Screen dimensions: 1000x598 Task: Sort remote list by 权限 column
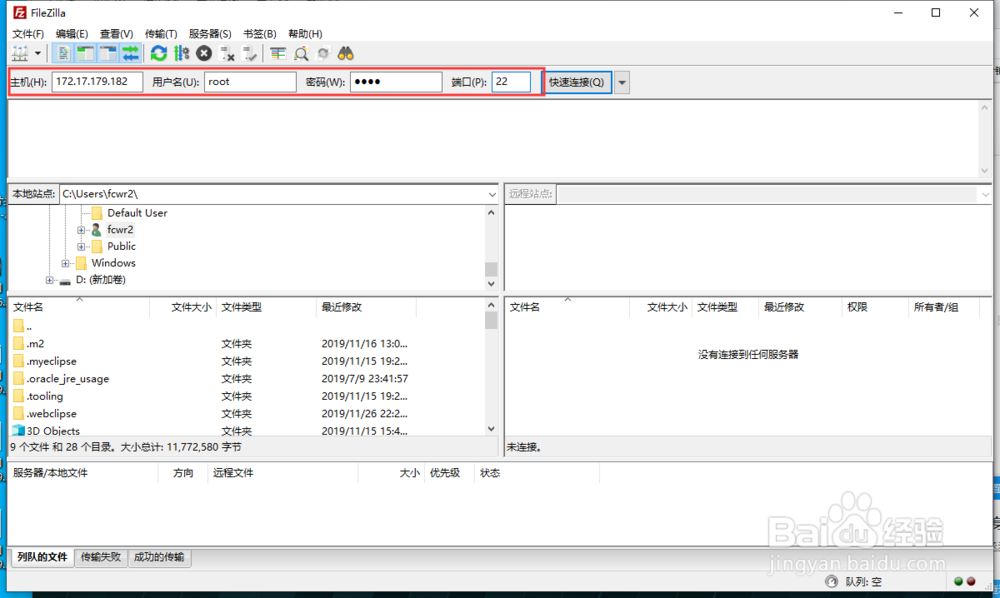[x=874, y=307]
